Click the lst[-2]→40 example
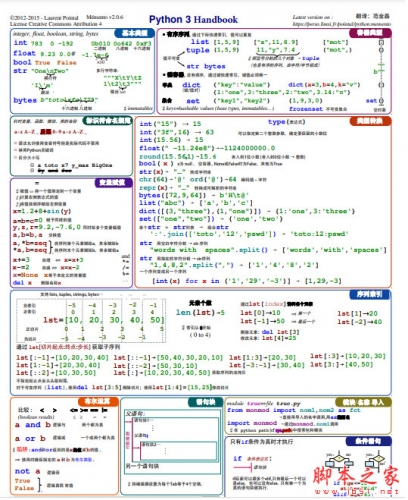Viewport: 408px width, 500px height. pyautogui.click(x=360, y=322)
